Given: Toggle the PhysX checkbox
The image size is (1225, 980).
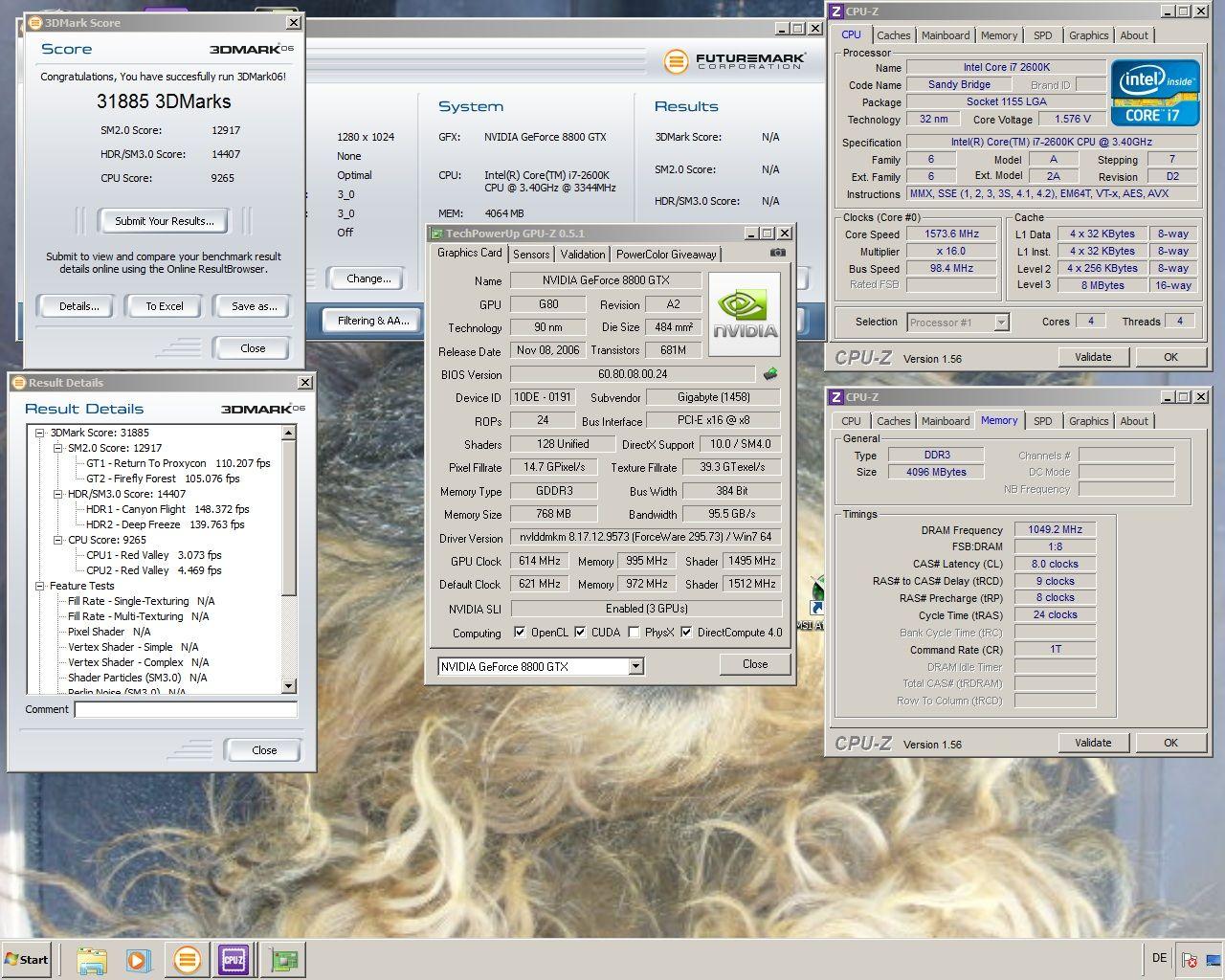Looking at the screenshot, I should coord(634,632).
